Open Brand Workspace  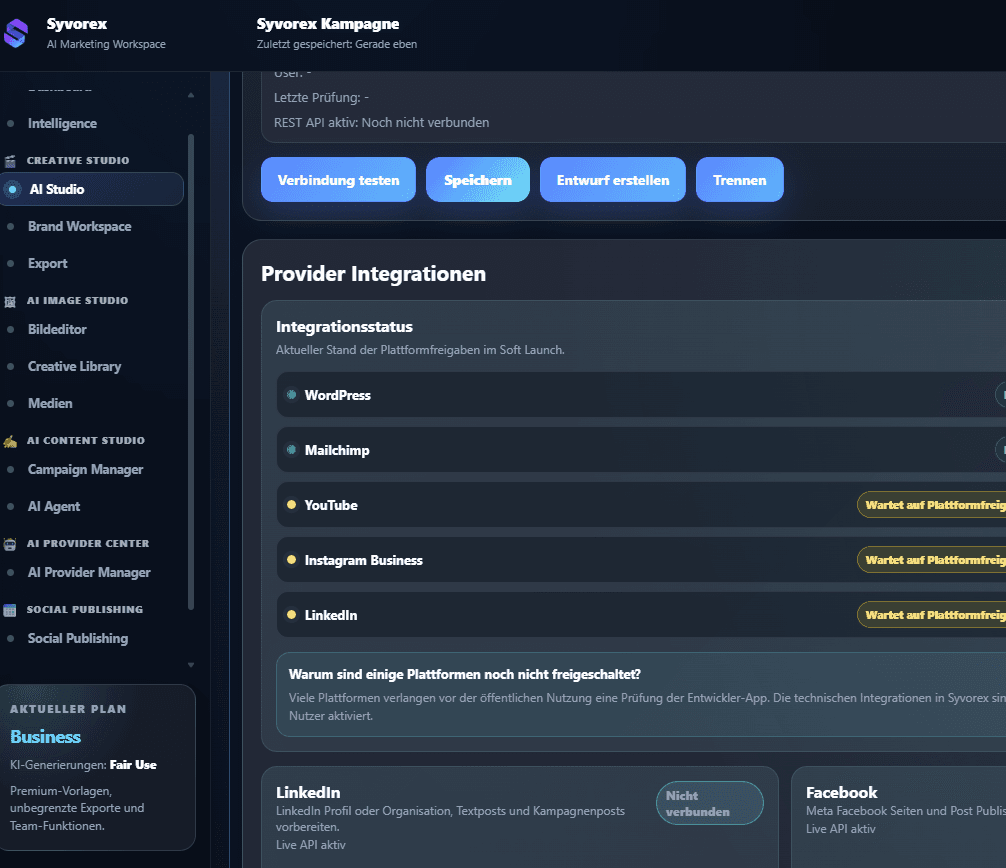point(80,226)
